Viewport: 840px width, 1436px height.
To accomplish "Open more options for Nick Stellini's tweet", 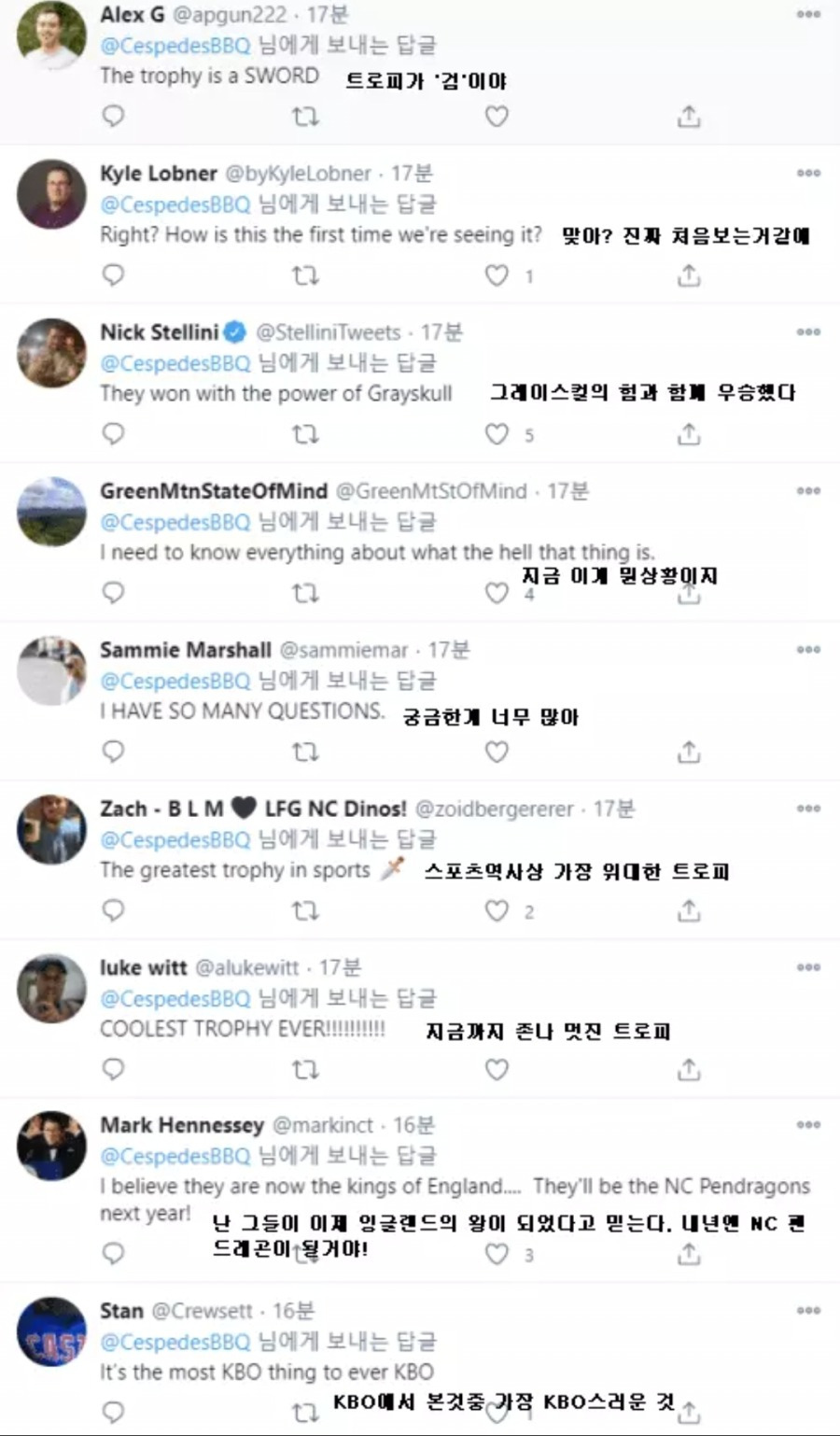I will 808,331.
